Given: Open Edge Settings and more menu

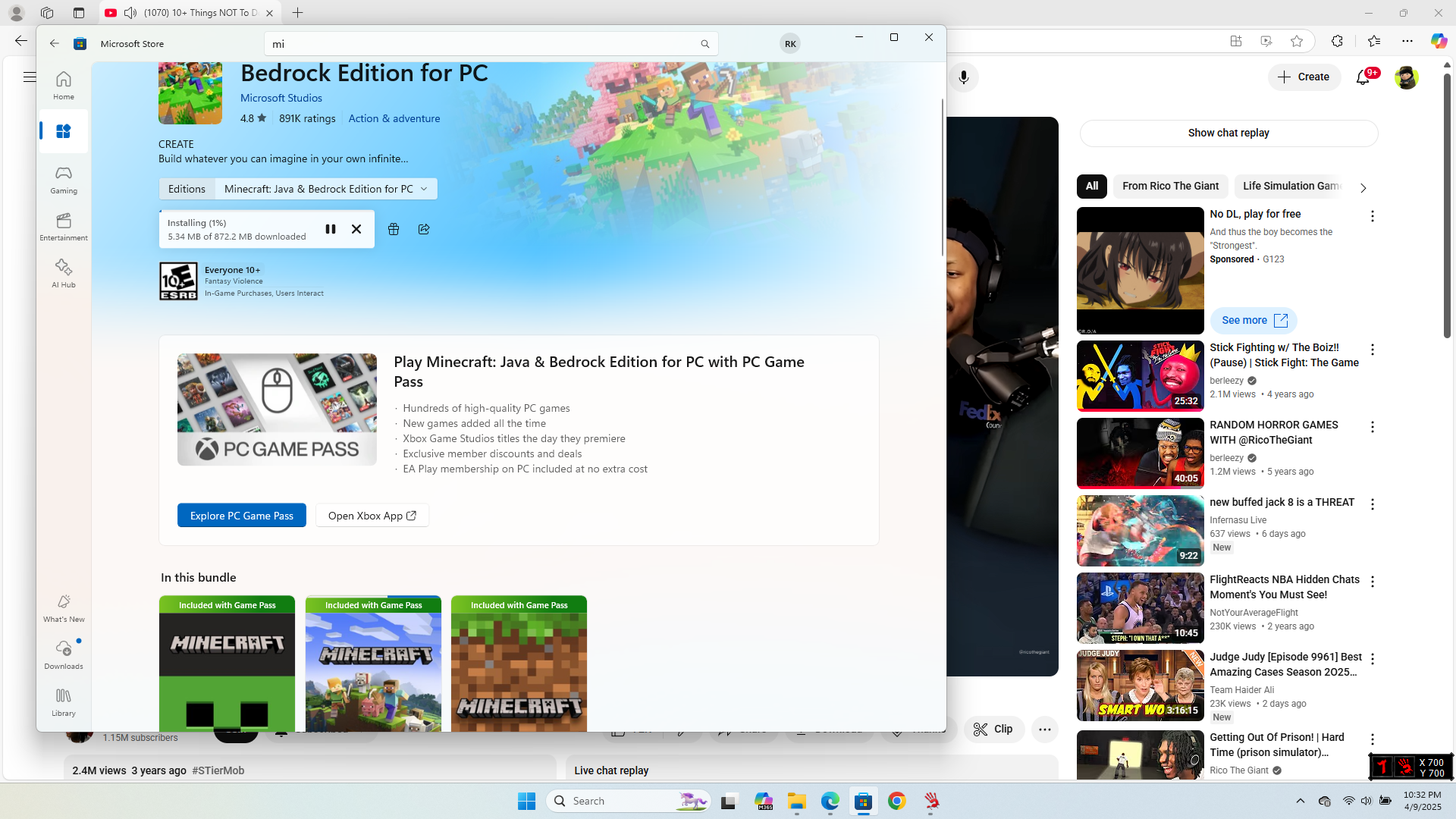Looking at the screenshot, I should [1407, 41].
